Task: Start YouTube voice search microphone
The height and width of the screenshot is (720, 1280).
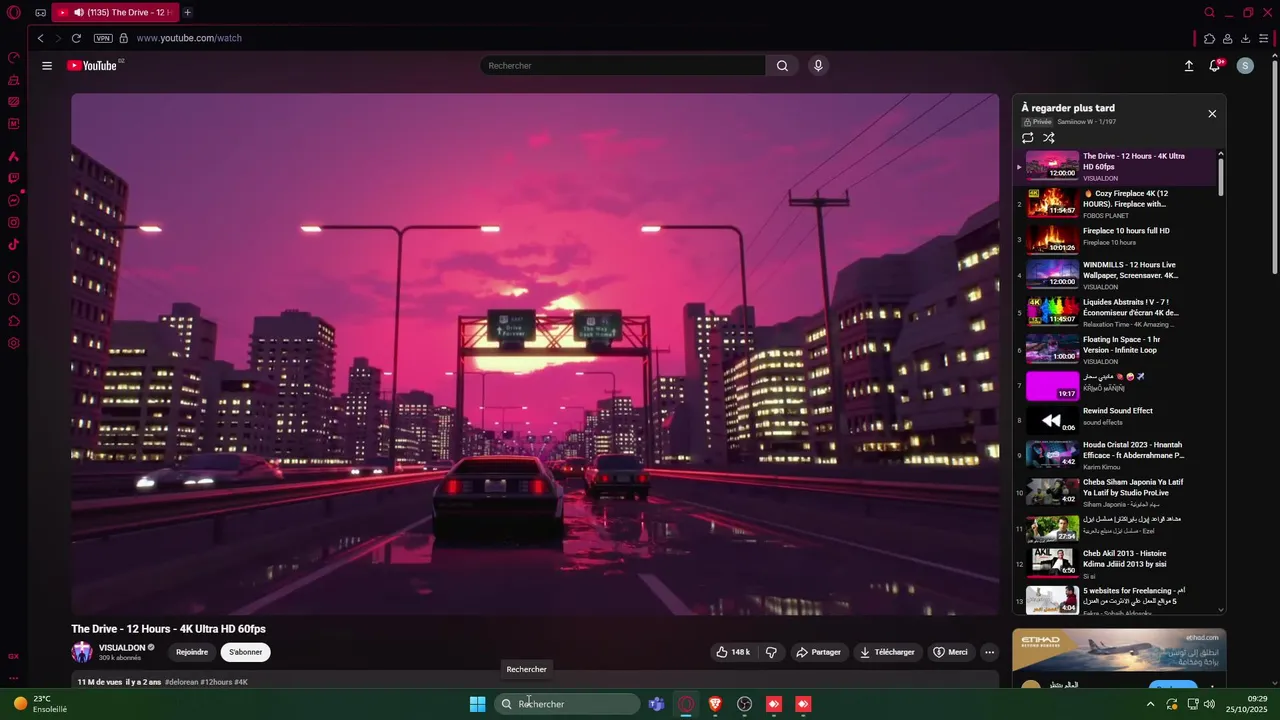Action: point(818,66)
